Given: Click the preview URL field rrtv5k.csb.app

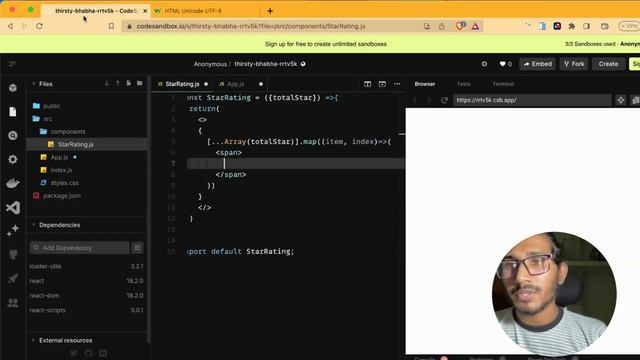Looking at the screenshot, I should tap(532, 100).
